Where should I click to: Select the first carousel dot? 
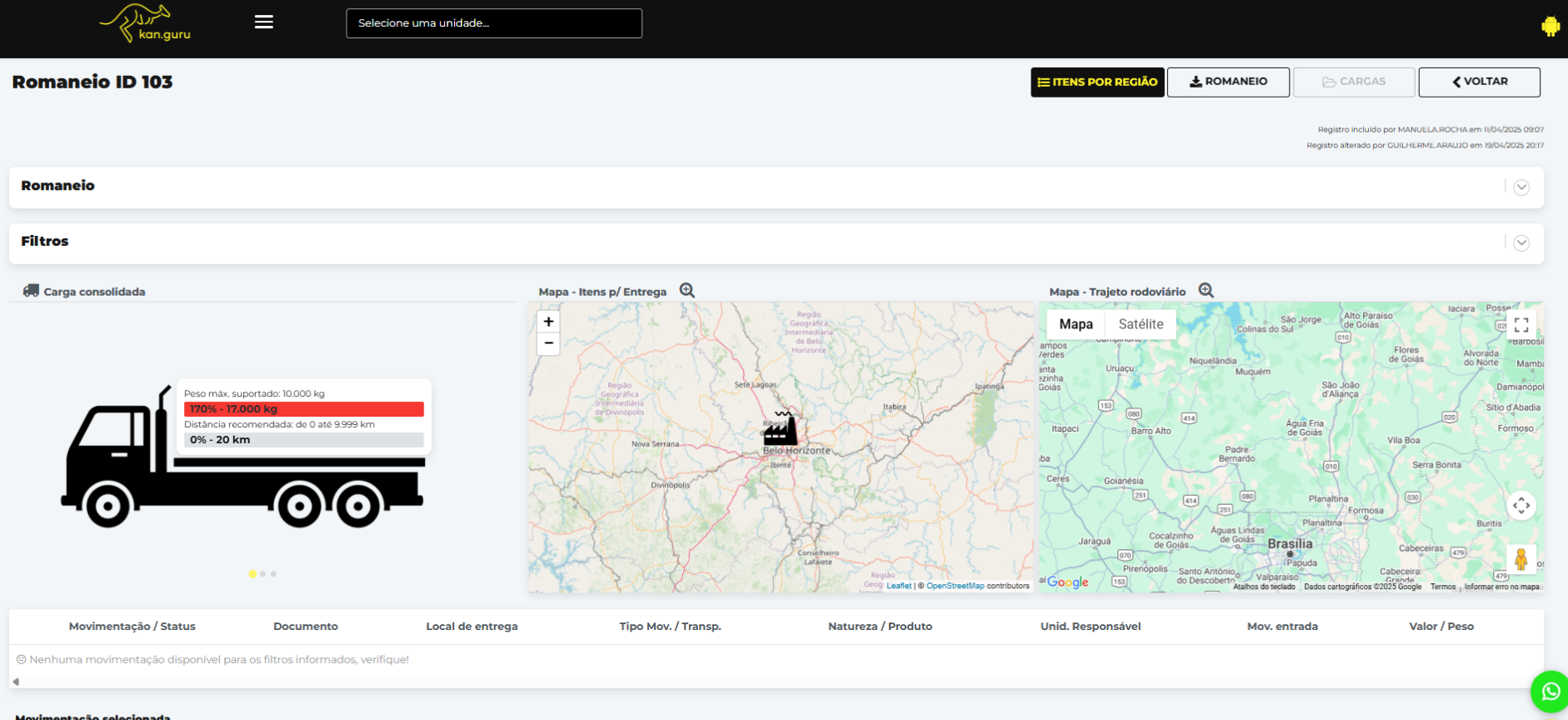252,573
